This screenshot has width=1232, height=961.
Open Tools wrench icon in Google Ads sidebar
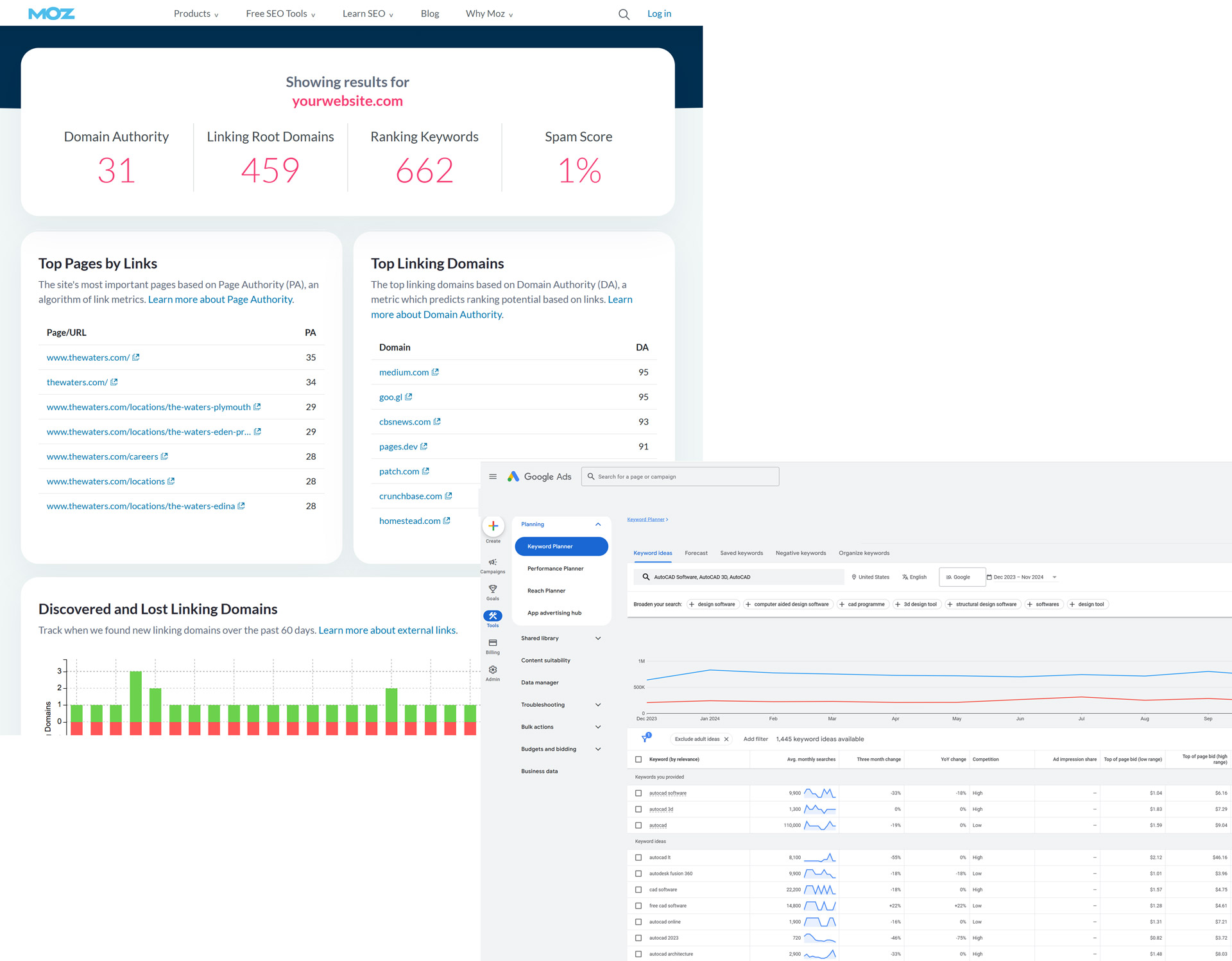point(493,616)
